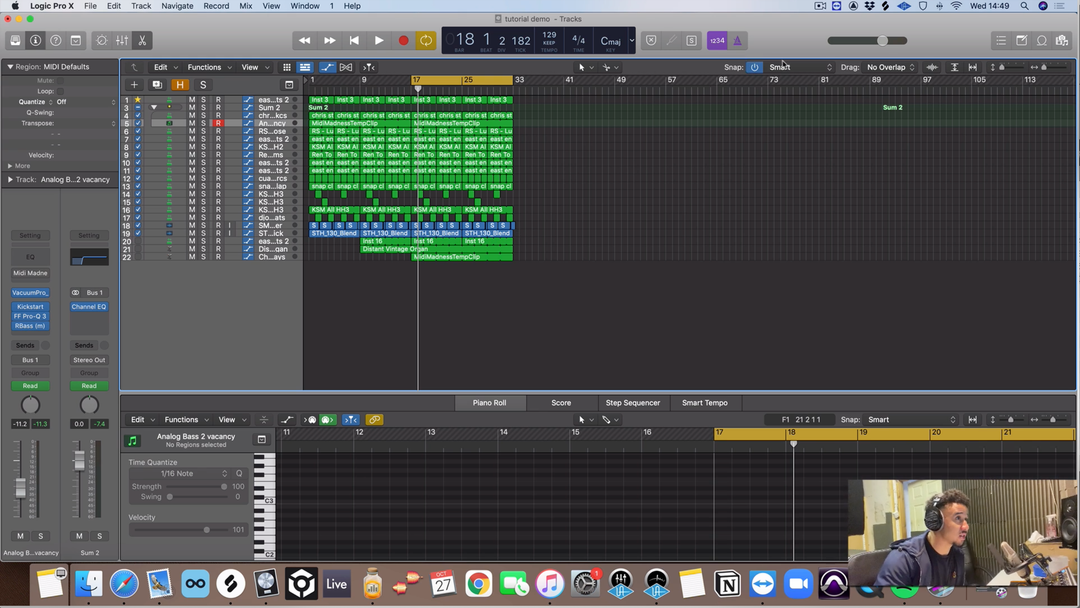Expand the Track Analog Bass inspector section

11,180
